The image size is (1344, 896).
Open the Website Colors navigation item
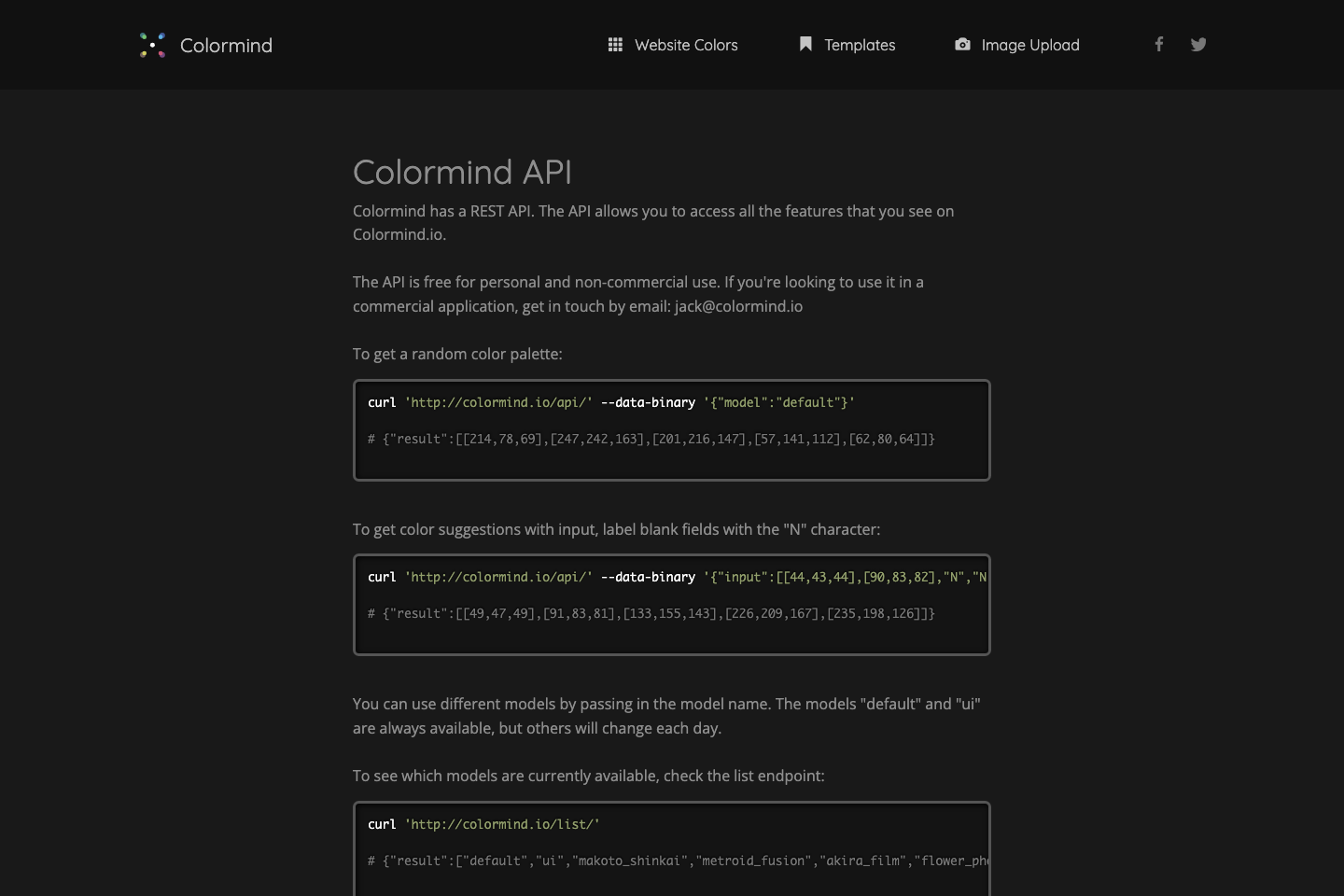686,45
